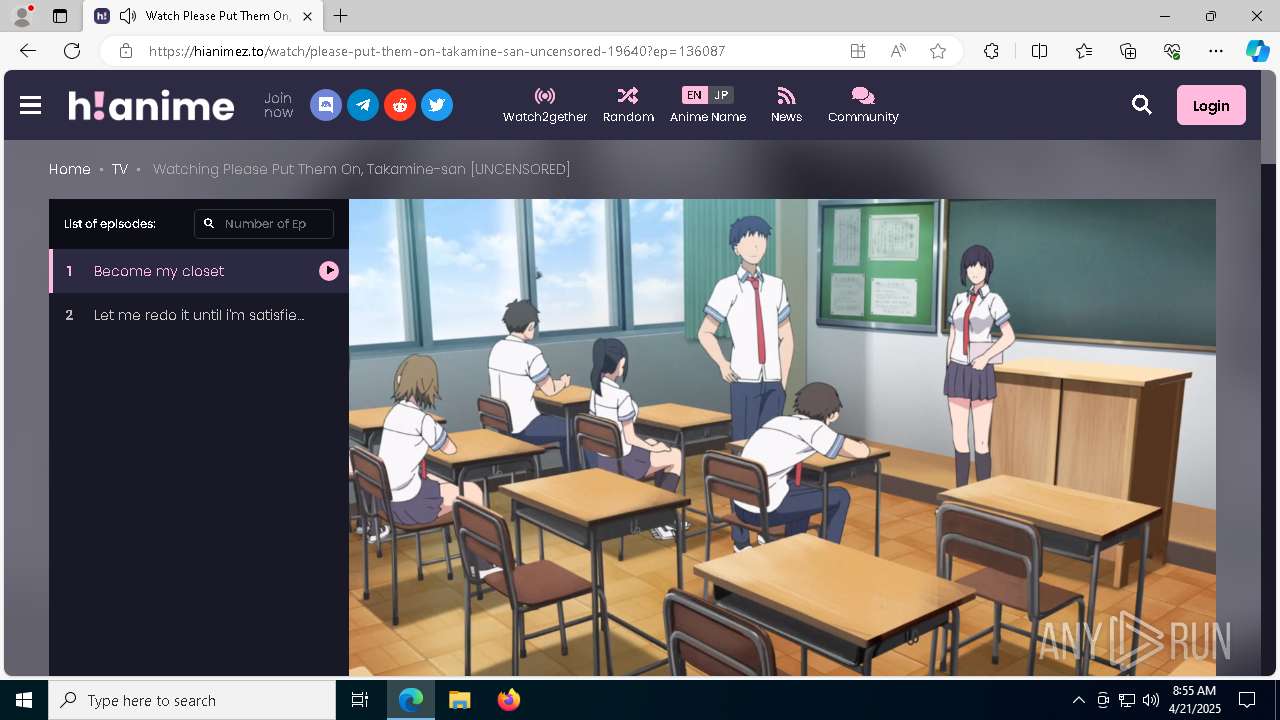This screenshot has width=1280, height=720.
Task: Go to TV breadcrumb
Action: click(x=120, y=169)
